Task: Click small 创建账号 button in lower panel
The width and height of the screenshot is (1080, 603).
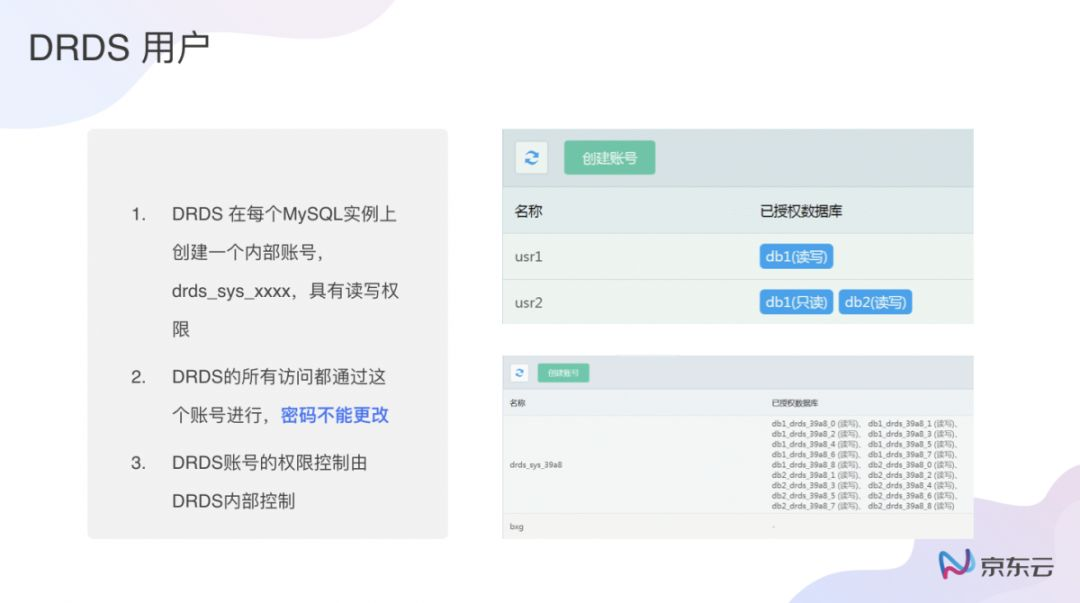Action: pos(563,373)
